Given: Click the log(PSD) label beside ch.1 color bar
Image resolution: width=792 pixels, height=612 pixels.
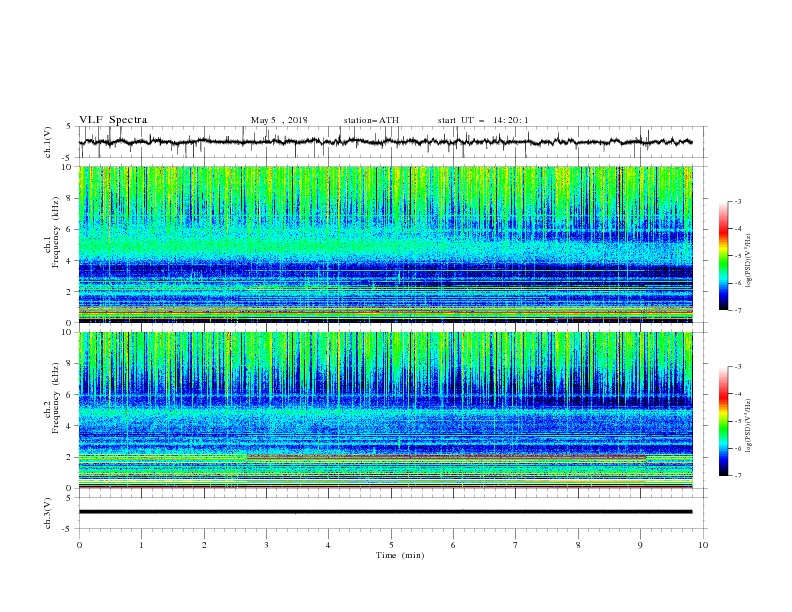Looking at the screenshot, I should (748, 261).
